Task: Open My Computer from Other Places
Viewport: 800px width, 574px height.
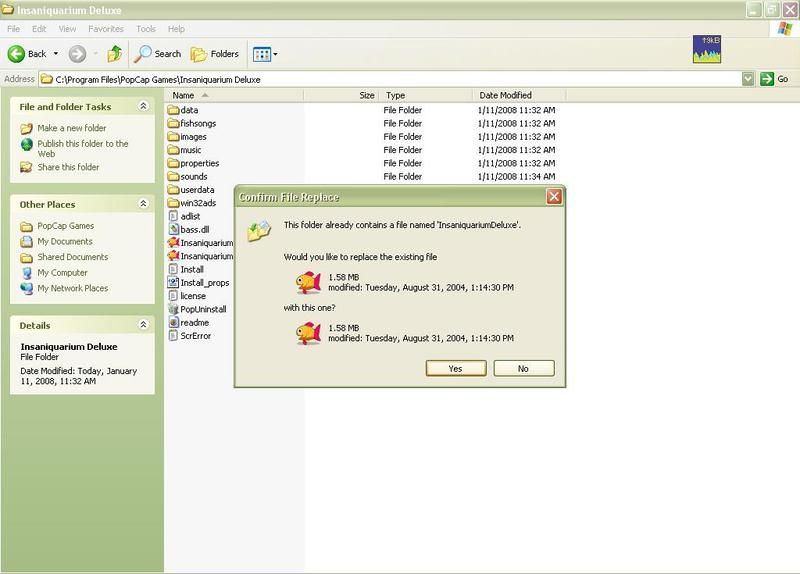Action: [x=62, y=273]
